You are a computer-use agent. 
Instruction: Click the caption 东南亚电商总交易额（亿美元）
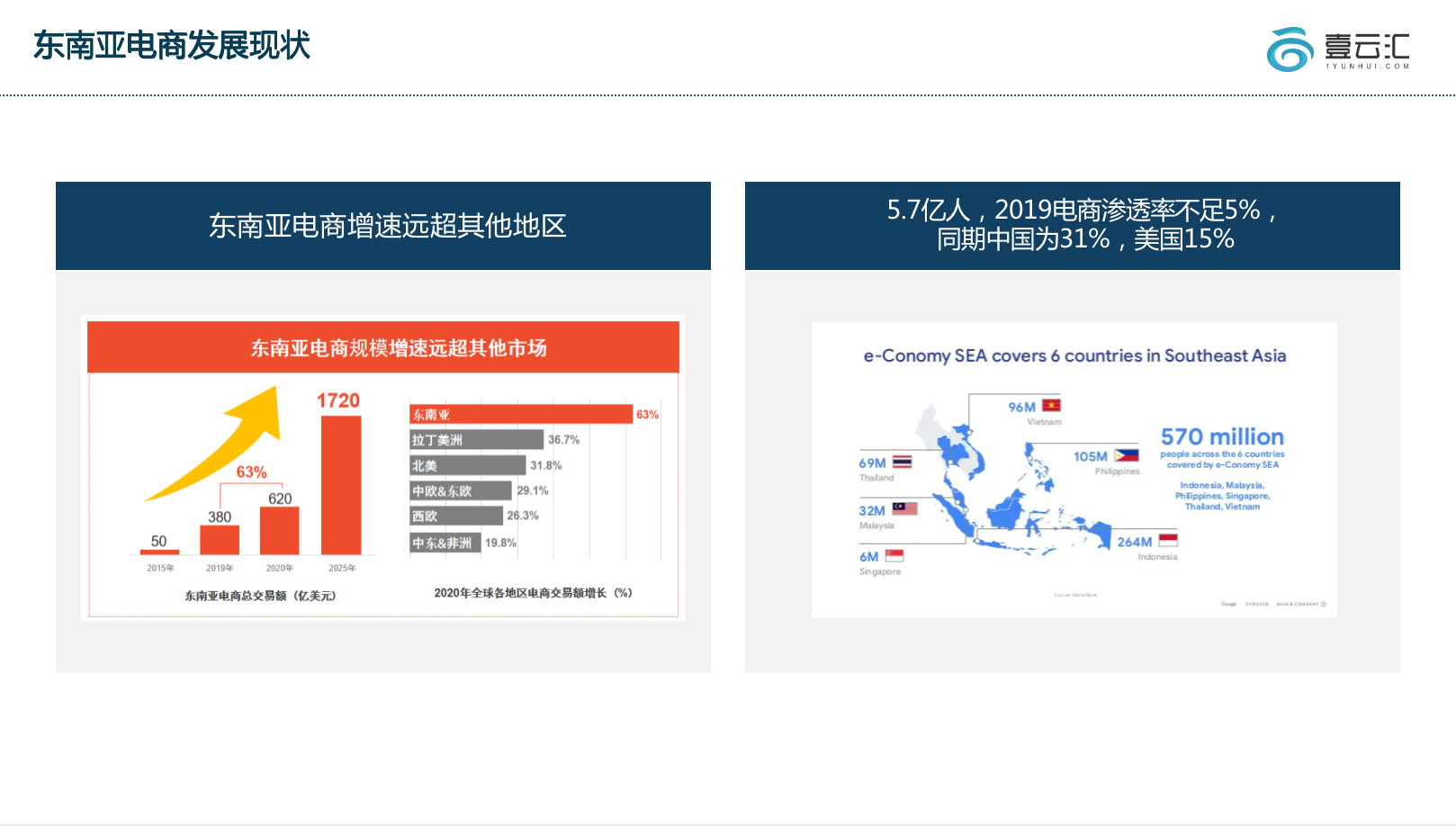click(261, 596)
